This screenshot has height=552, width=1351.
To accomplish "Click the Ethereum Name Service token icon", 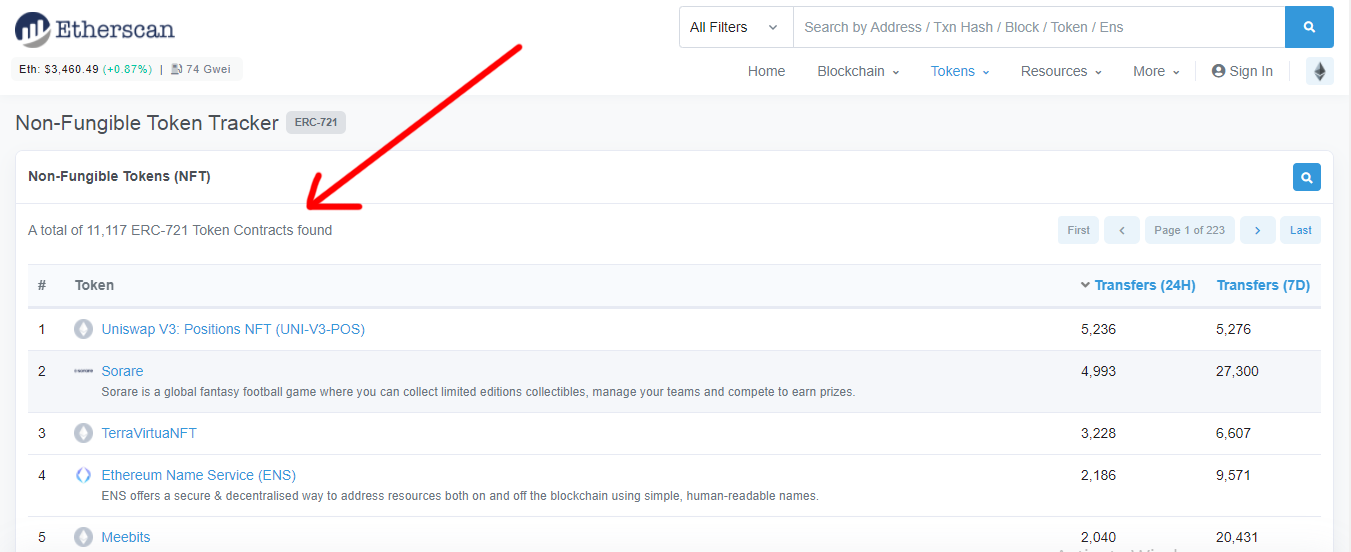I will pyautogui.click(x=83, y=475).
